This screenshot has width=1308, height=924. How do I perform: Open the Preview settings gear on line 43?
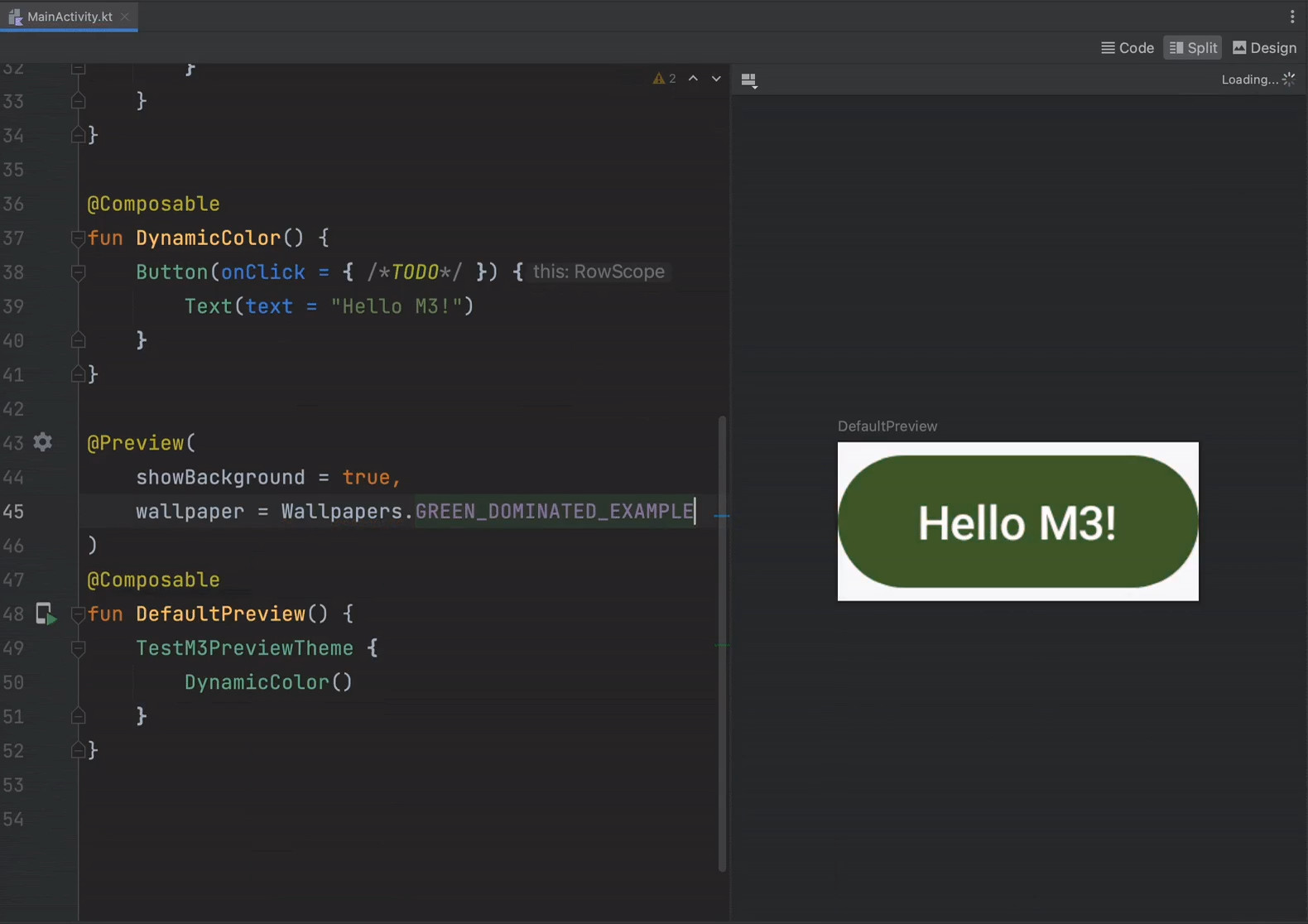tap(43, 442)
